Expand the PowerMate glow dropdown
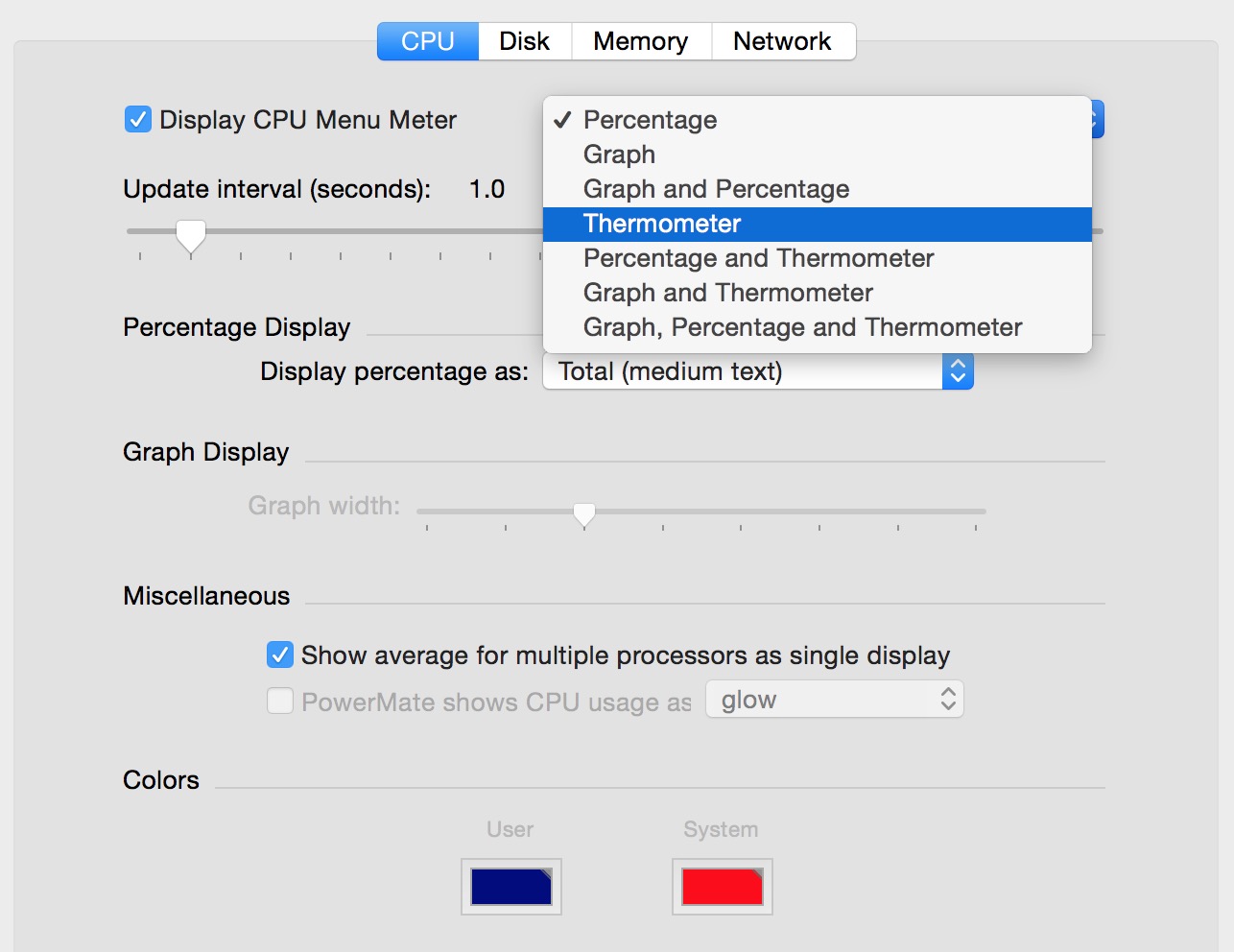 pyautogui.click(x=834, y=700)
